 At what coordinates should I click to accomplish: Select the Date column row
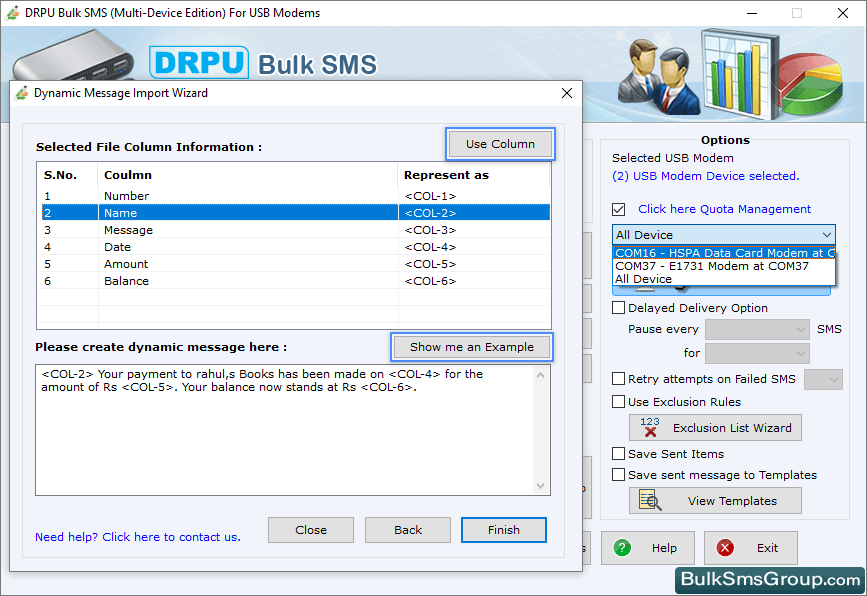296,247
